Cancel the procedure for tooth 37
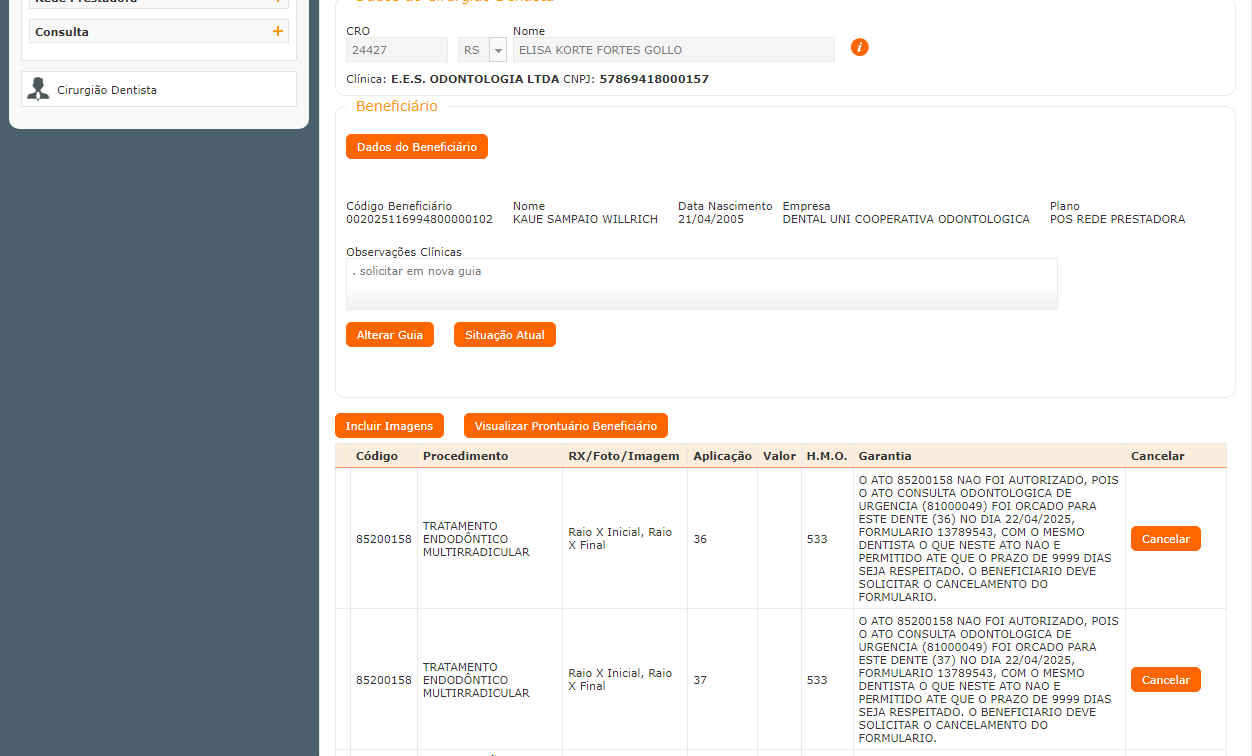Viewport: 1252px width, 756px height. [x=1165, y=680]
